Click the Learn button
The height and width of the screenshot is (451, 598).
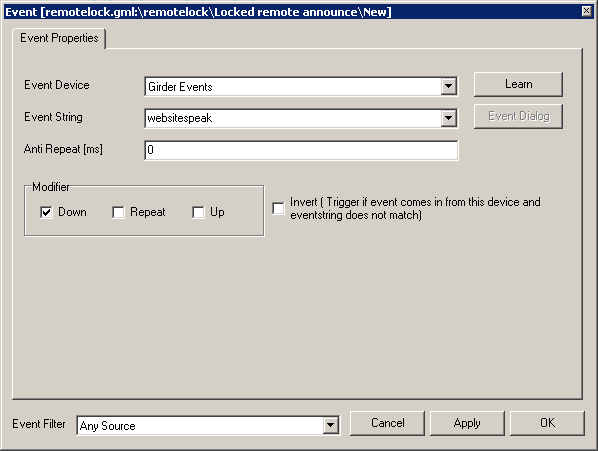point(518,84)
